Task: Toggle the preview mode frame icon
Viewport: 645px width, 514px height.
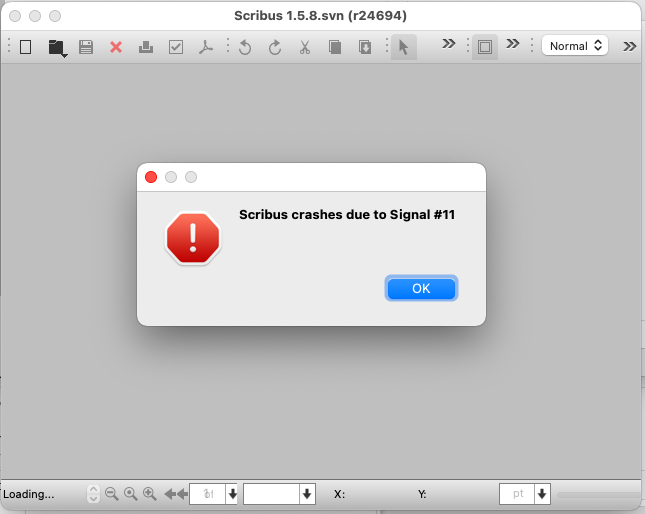Action: 485,47
